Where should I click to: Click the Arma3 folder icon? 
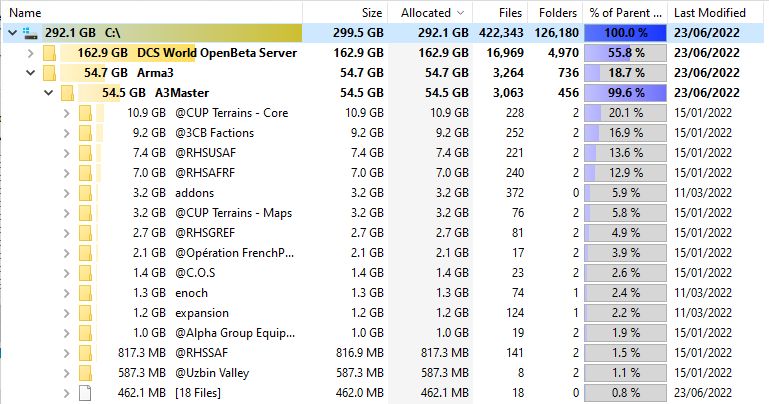click(x=49, y=73)
